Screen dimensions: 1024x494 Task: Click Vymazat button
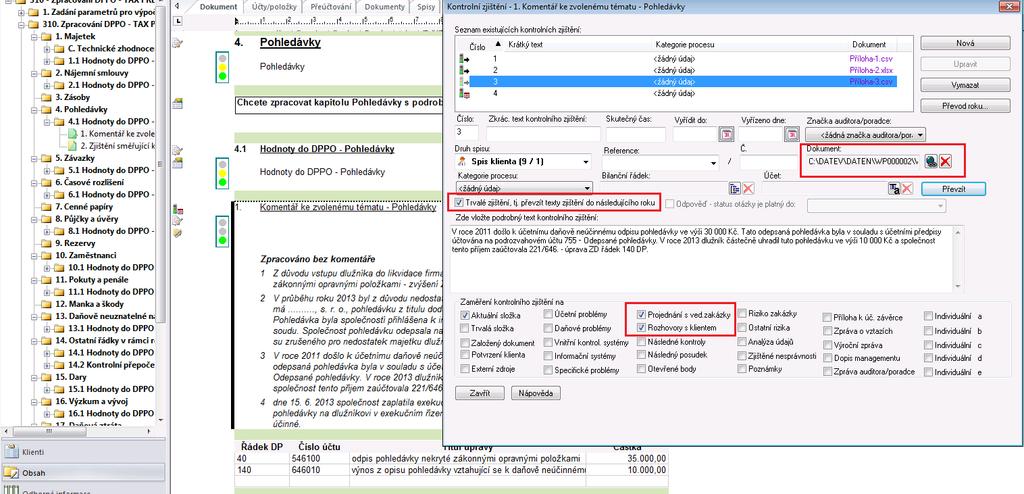(x=964, y=86)
